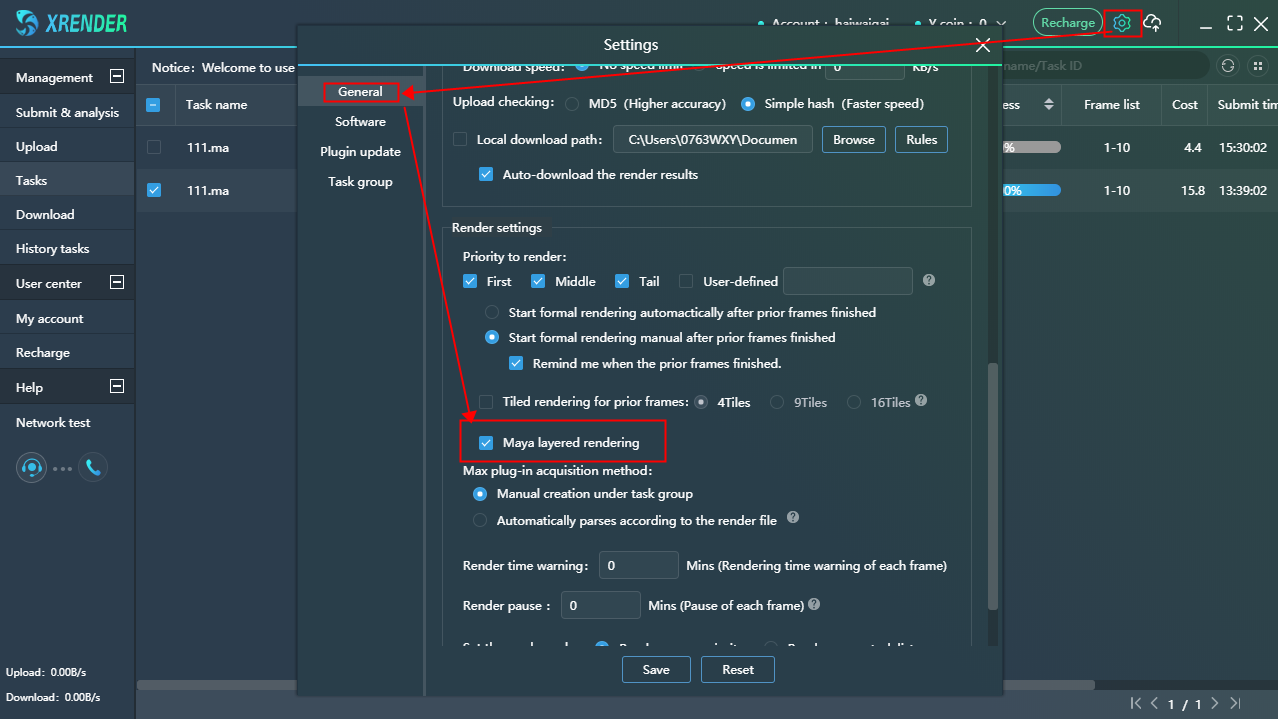The image size is (1278, 719).
Task: Click the Save button
Action: (656, 669)
